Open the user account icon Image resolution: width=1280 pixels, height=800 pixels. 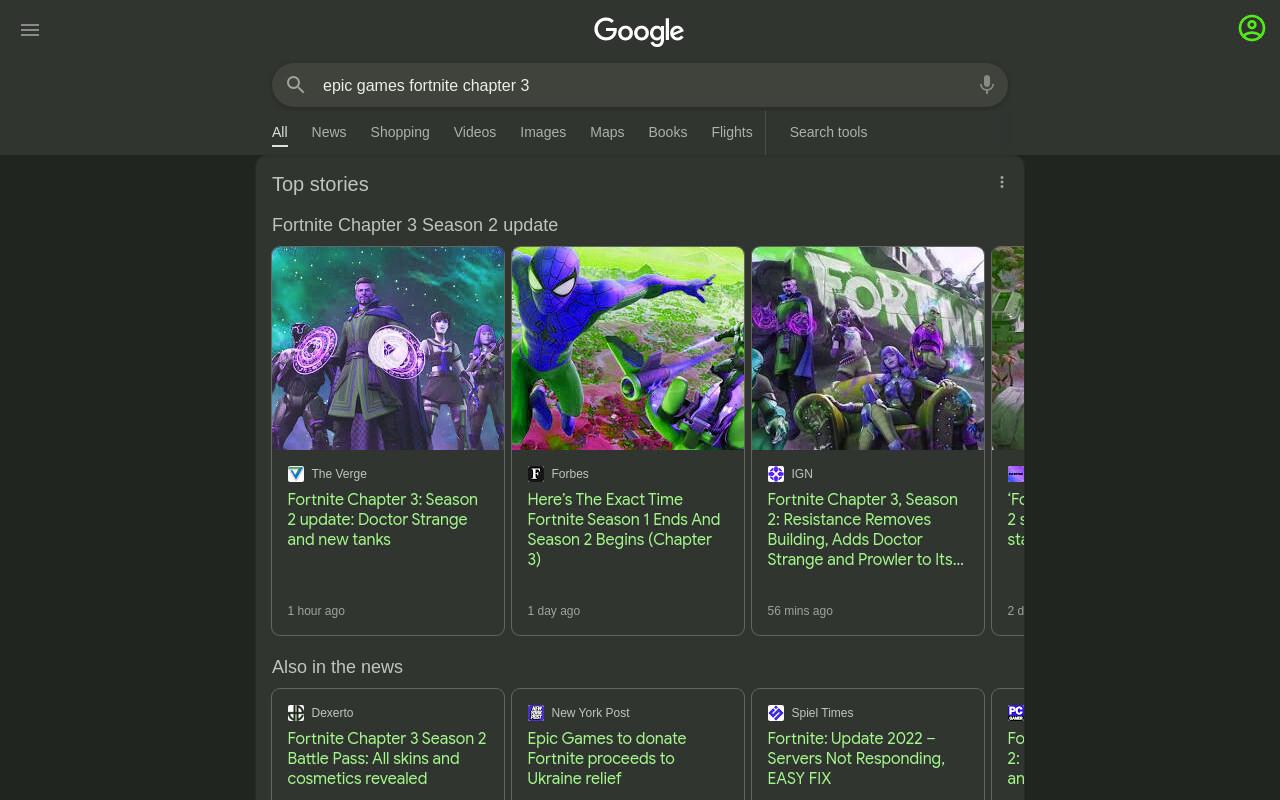tap(1252, 28)
